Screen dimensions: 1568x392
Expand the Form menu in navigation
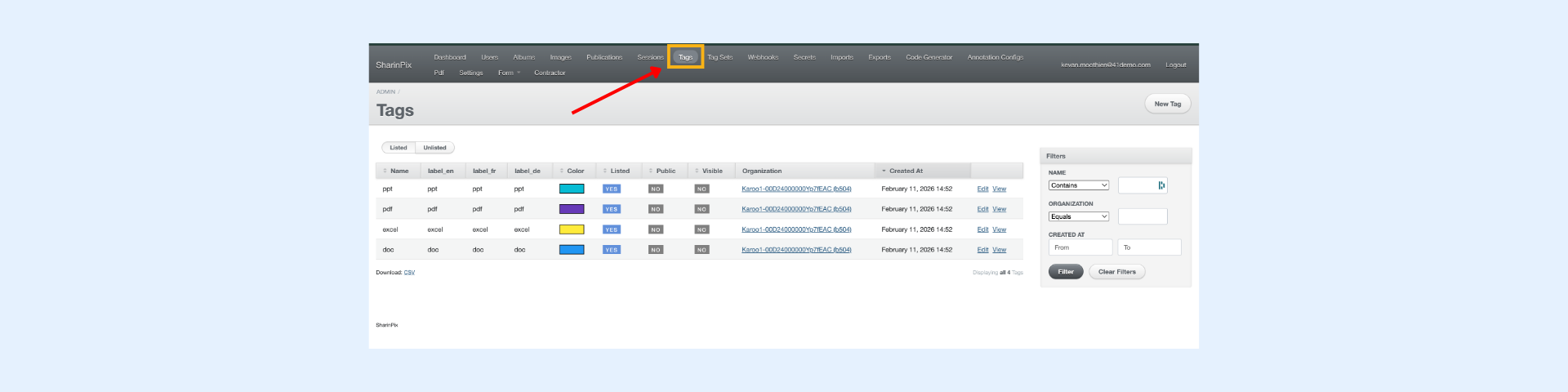coord(509,73)
